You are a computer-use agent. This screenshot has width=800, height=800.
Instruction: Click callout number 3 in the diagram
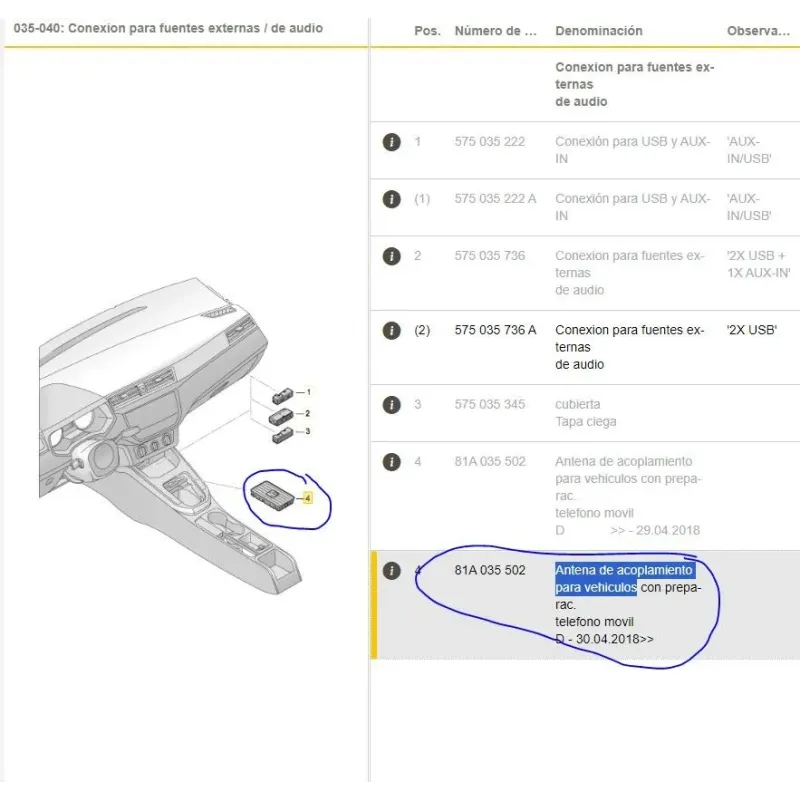(308, 431)
